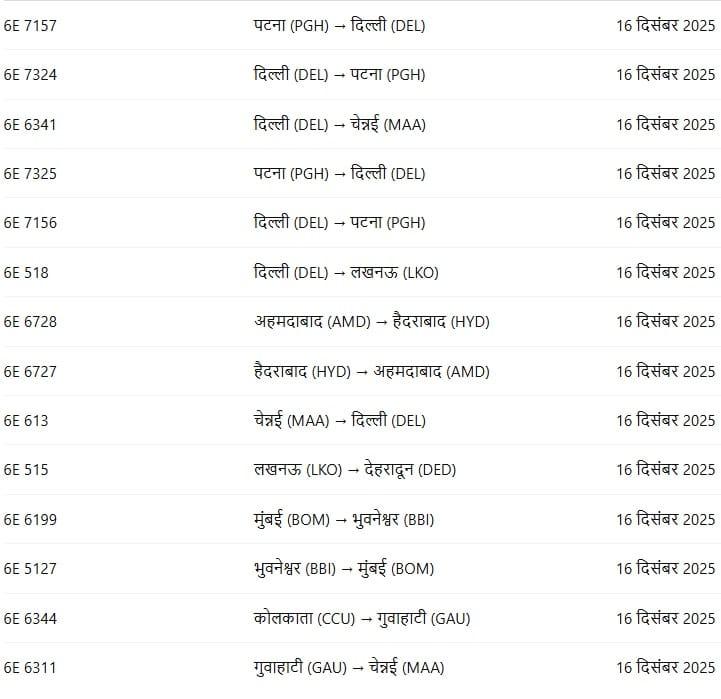Click flight number 6E 7156
This screenshot has width=721, height=699.
[31, 223]
